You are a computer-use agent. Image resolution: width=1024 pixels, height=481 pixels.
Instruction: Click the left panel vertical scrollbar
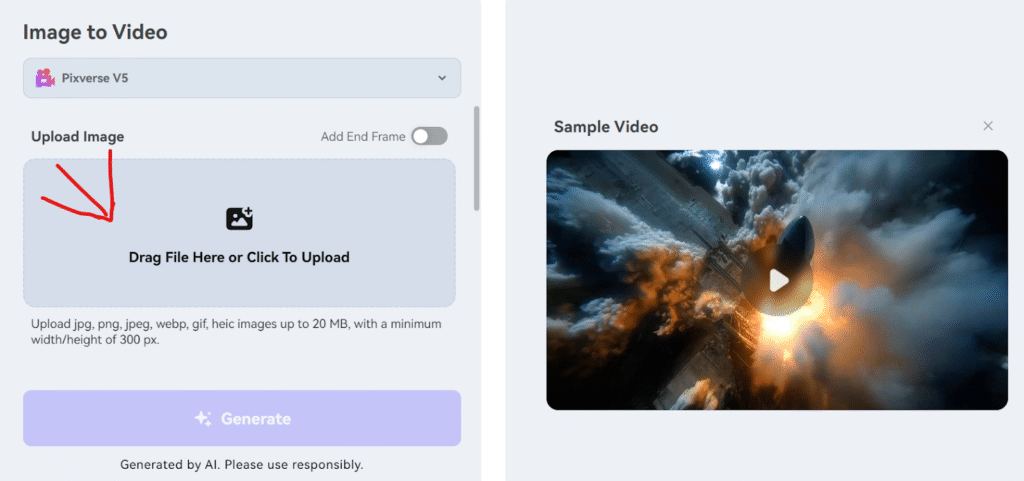[477, 158]
